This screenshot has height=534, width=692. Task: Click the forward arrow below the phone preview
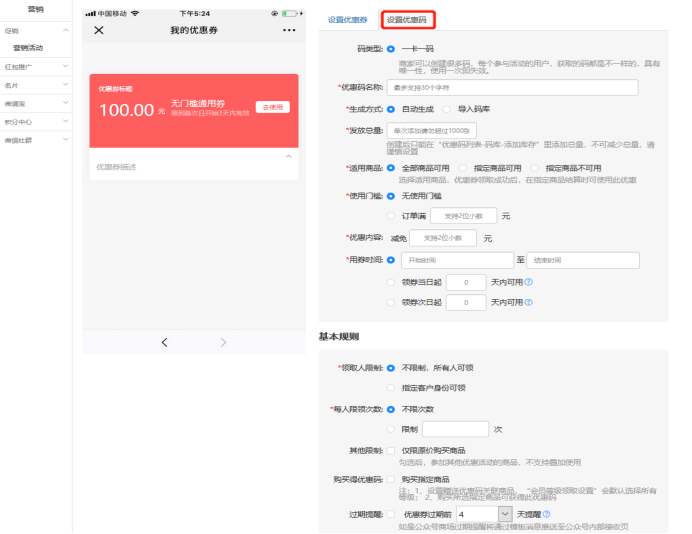223,342
